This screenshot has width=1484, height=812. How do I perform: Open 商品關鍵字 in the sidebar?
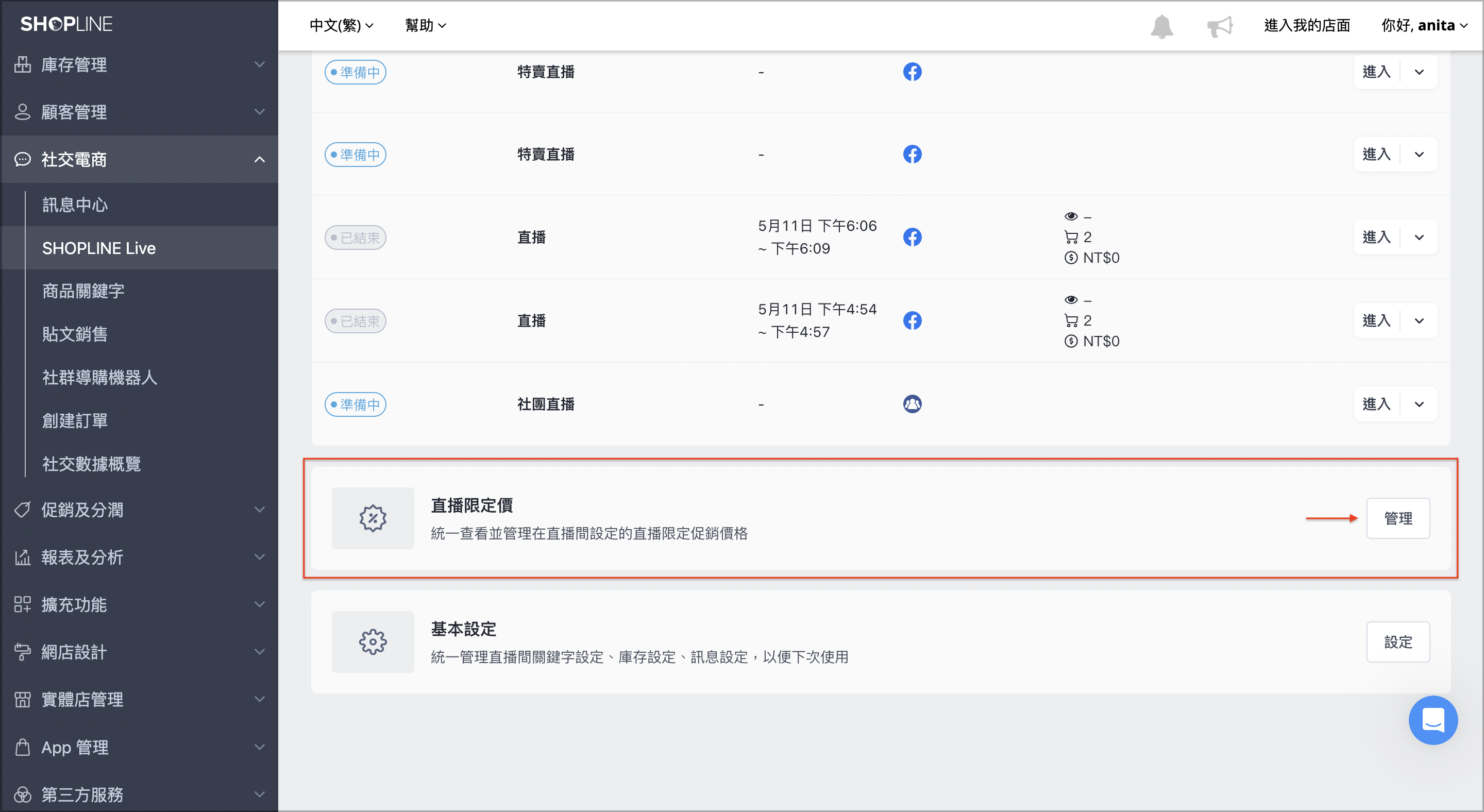pos(83,292)
